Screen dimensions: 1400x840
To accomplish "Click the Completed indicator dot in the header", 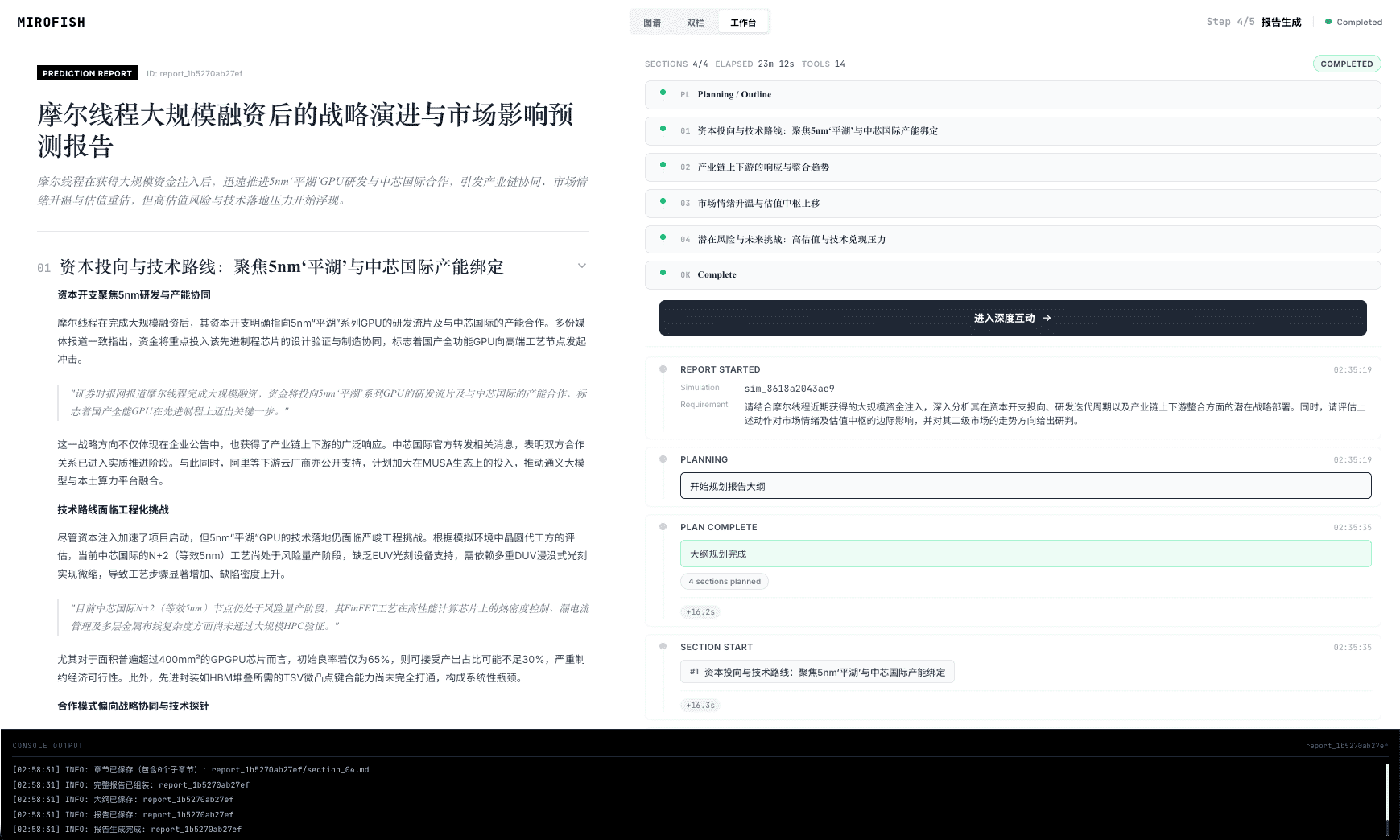I will tap(1328, 22).
